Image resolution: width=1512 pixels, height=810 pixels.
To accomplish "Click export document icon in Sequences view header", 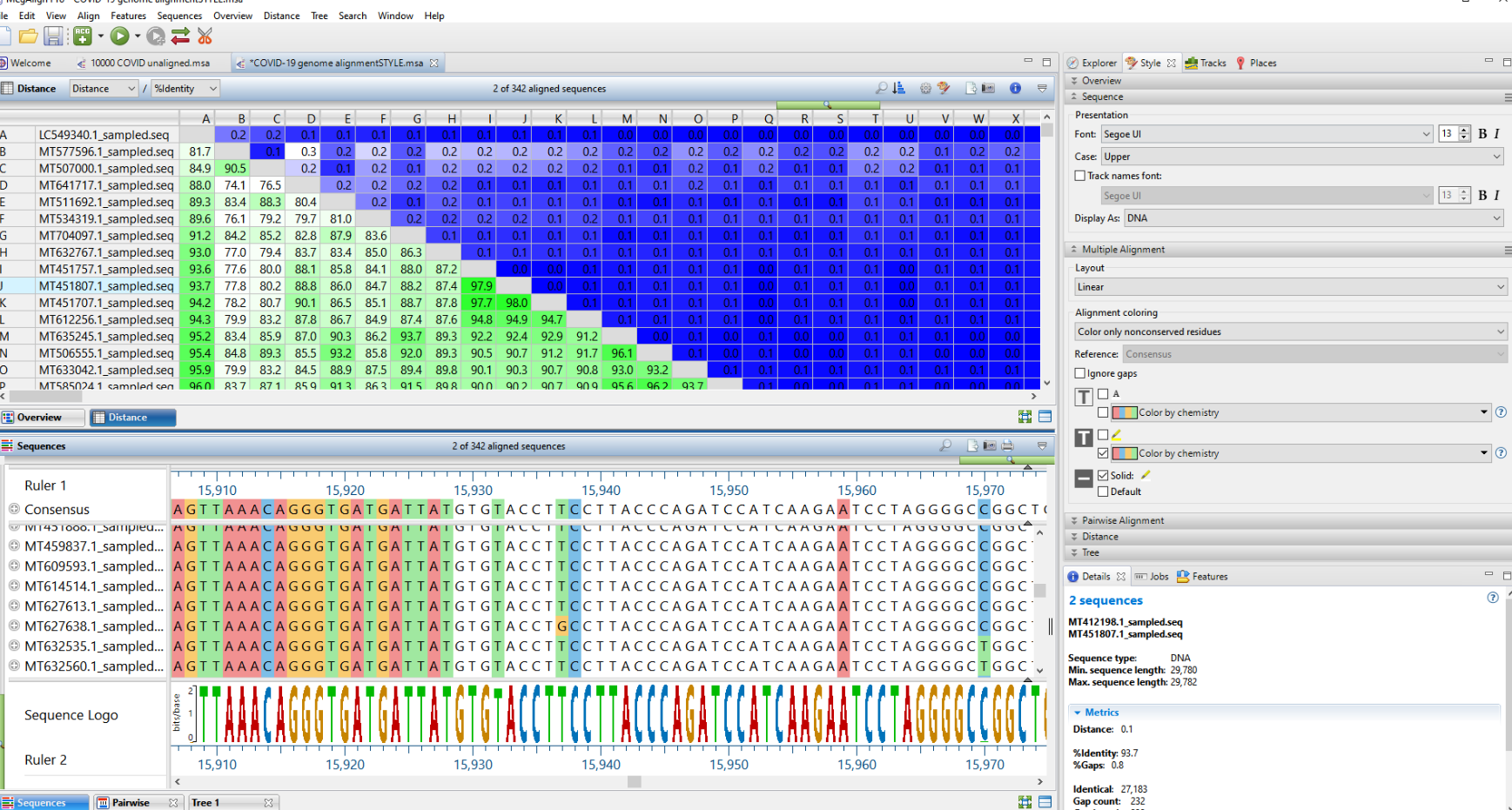I will click(972, 445).
